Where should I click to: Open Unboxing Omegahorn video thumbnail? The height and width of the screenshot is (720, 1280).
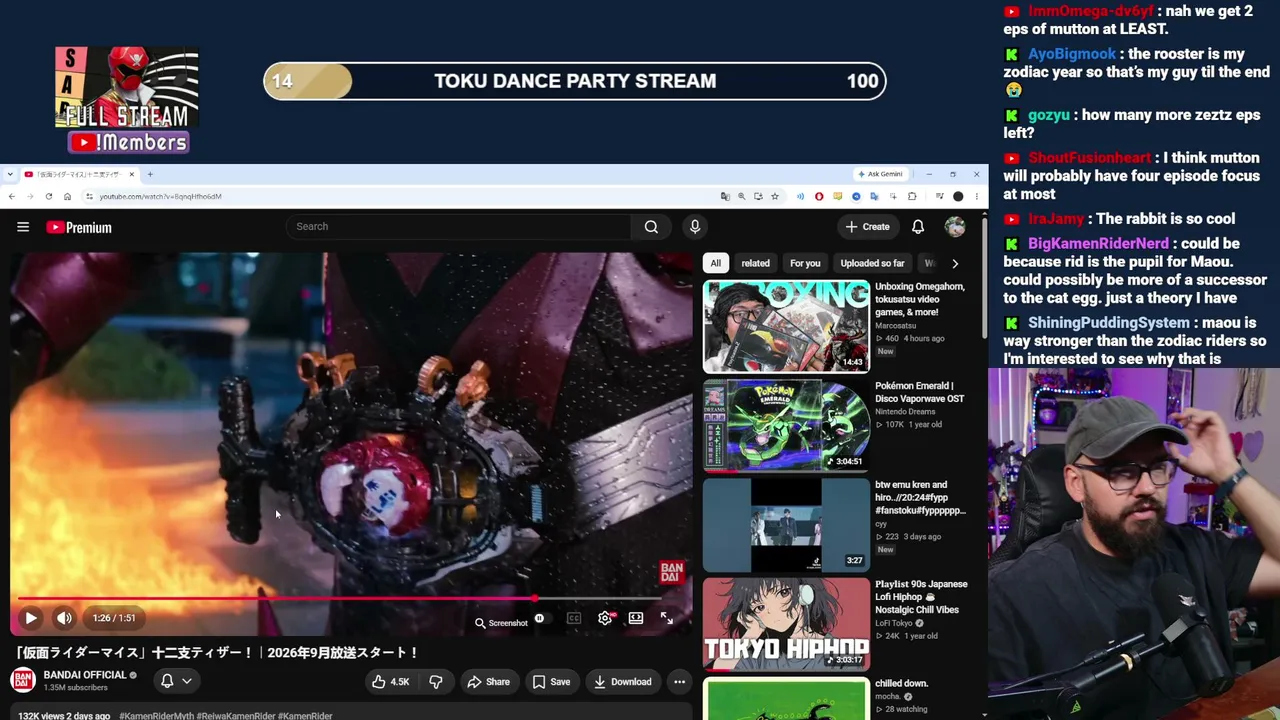coord(786,326)
